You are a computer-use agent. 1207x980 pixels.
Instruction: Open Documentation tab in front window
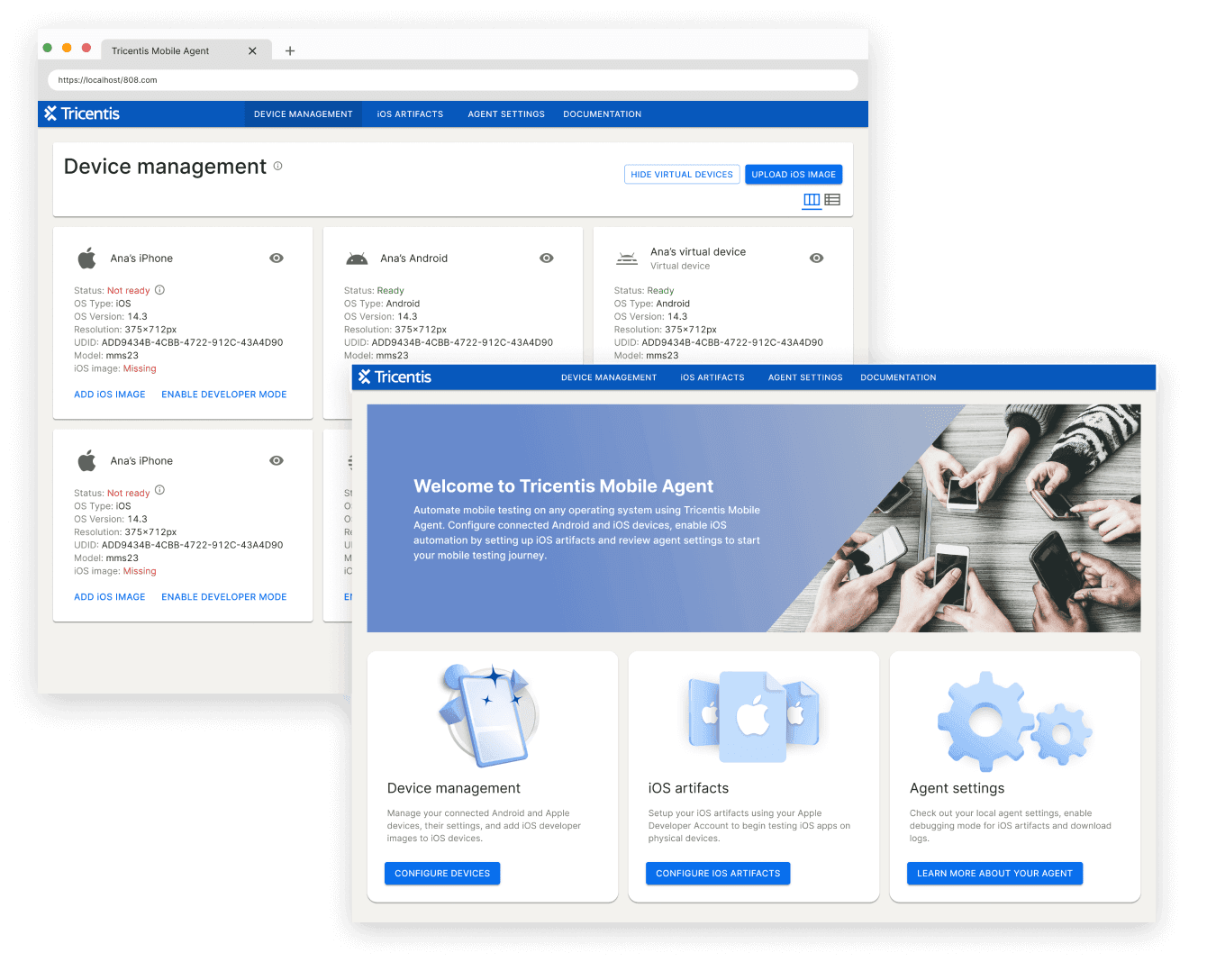pyautogui.click(x=898, y=377)
